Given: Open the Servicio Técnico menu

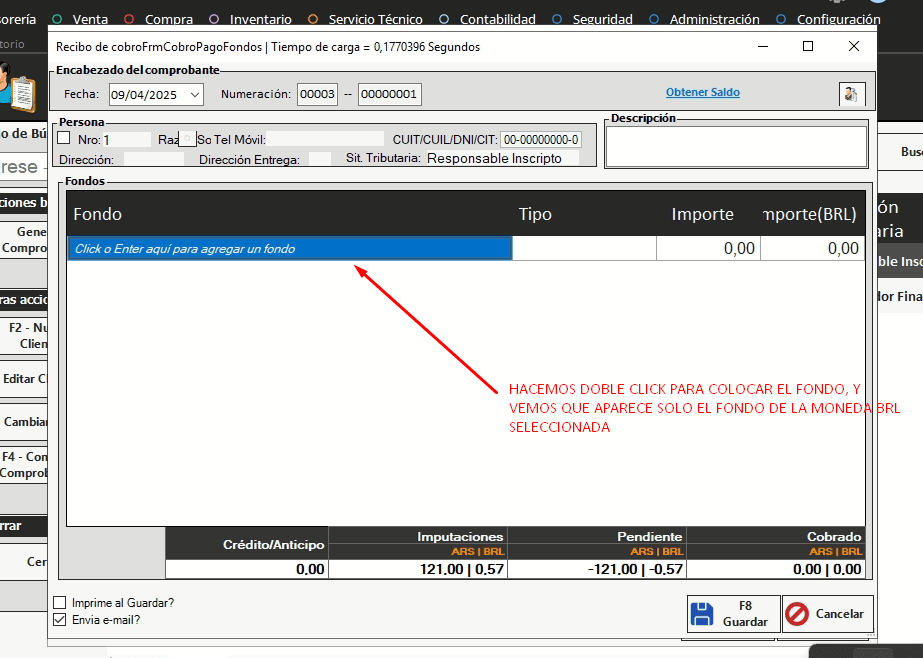Looking at the screenshot, I should [375, 19].
